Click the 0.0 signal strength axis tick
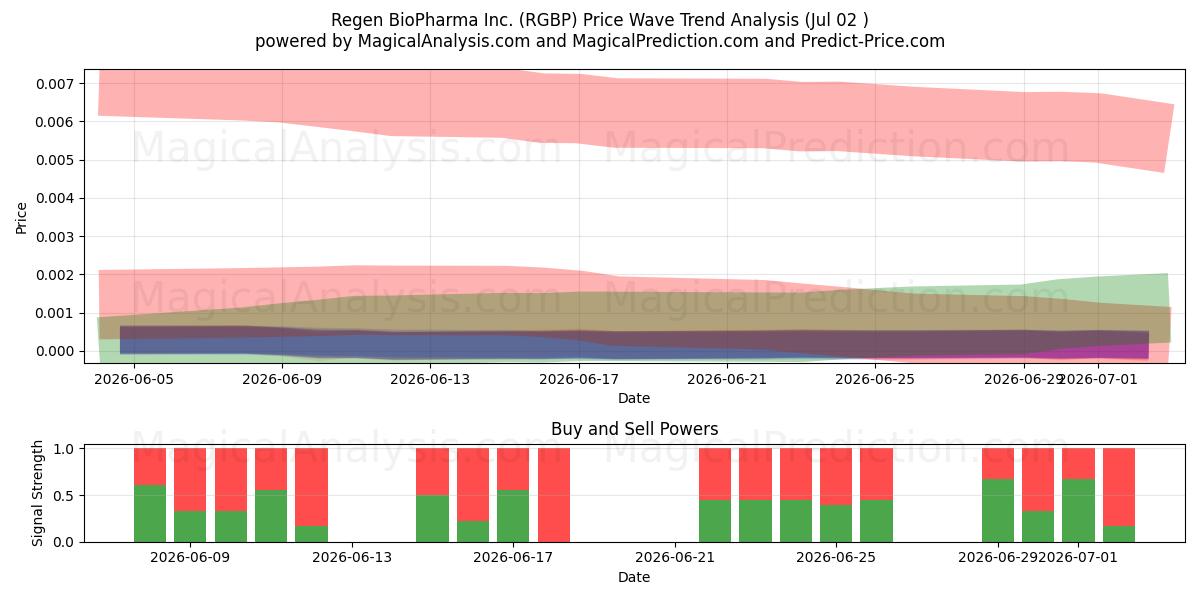Image resolution: width=1200 pixels, height=600 pixels. coord(66,542)
